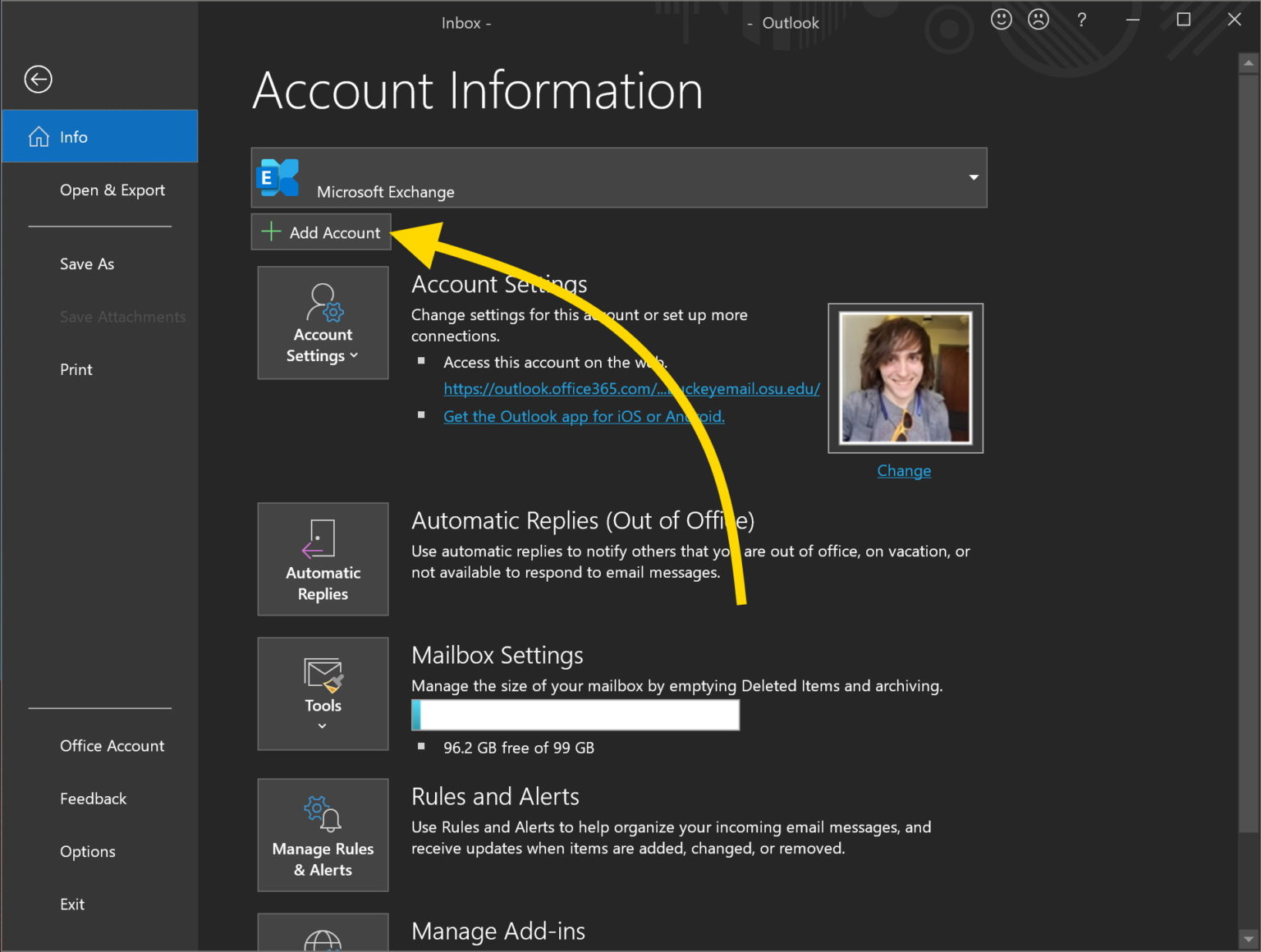Image resolution: width=1261 pixels, height=952 pixels.
Task: Open help question mark icon
Action: [1082, 20]
